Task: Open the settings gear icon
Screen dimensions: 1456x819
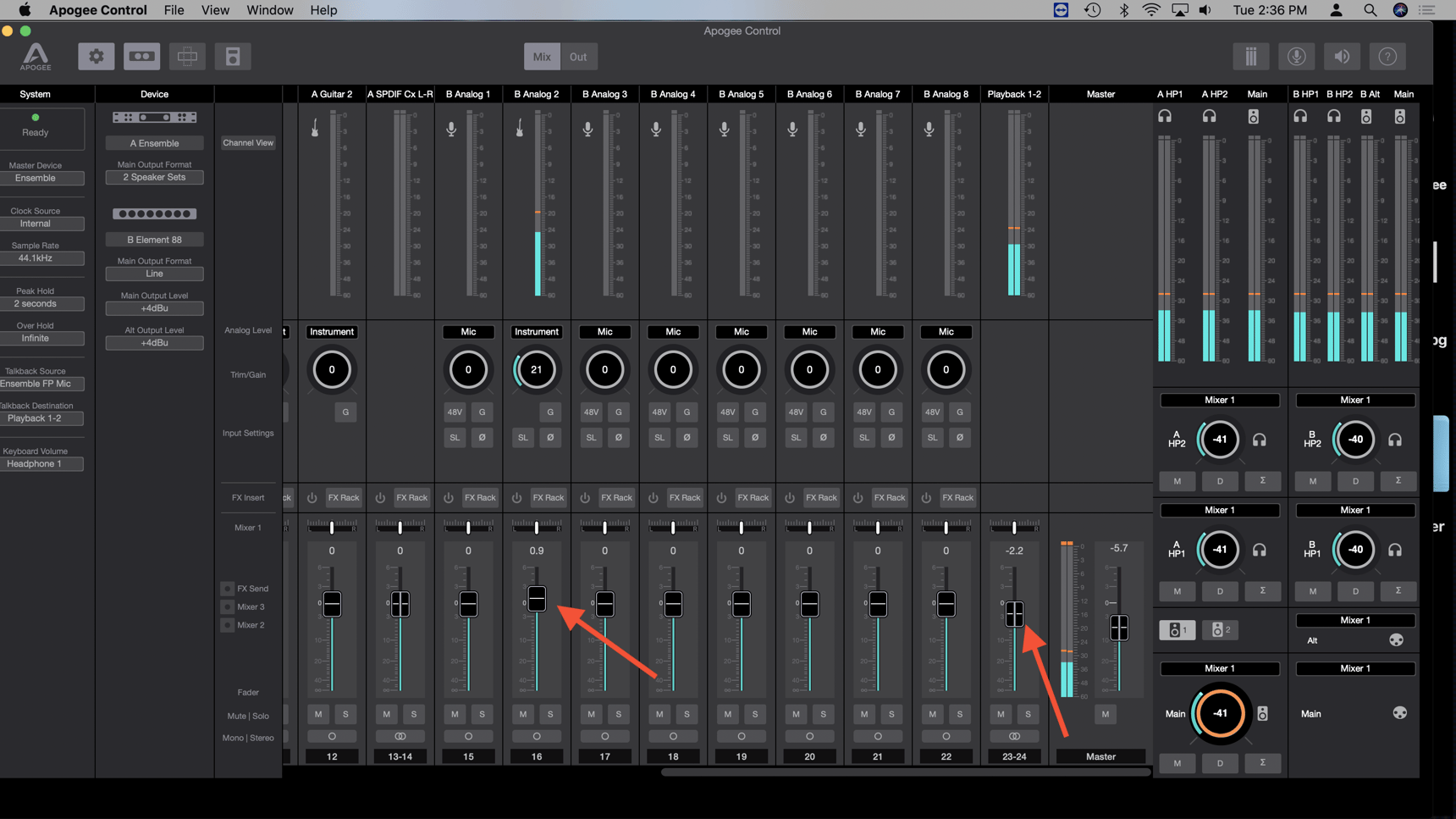Action: [96, 56]
